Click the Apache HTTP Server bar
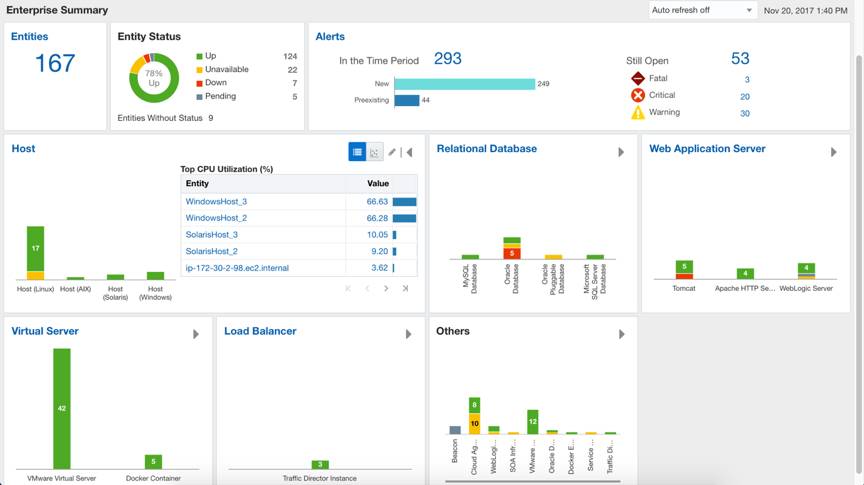This screenshot has height=485, width=864. pos(745,273)
